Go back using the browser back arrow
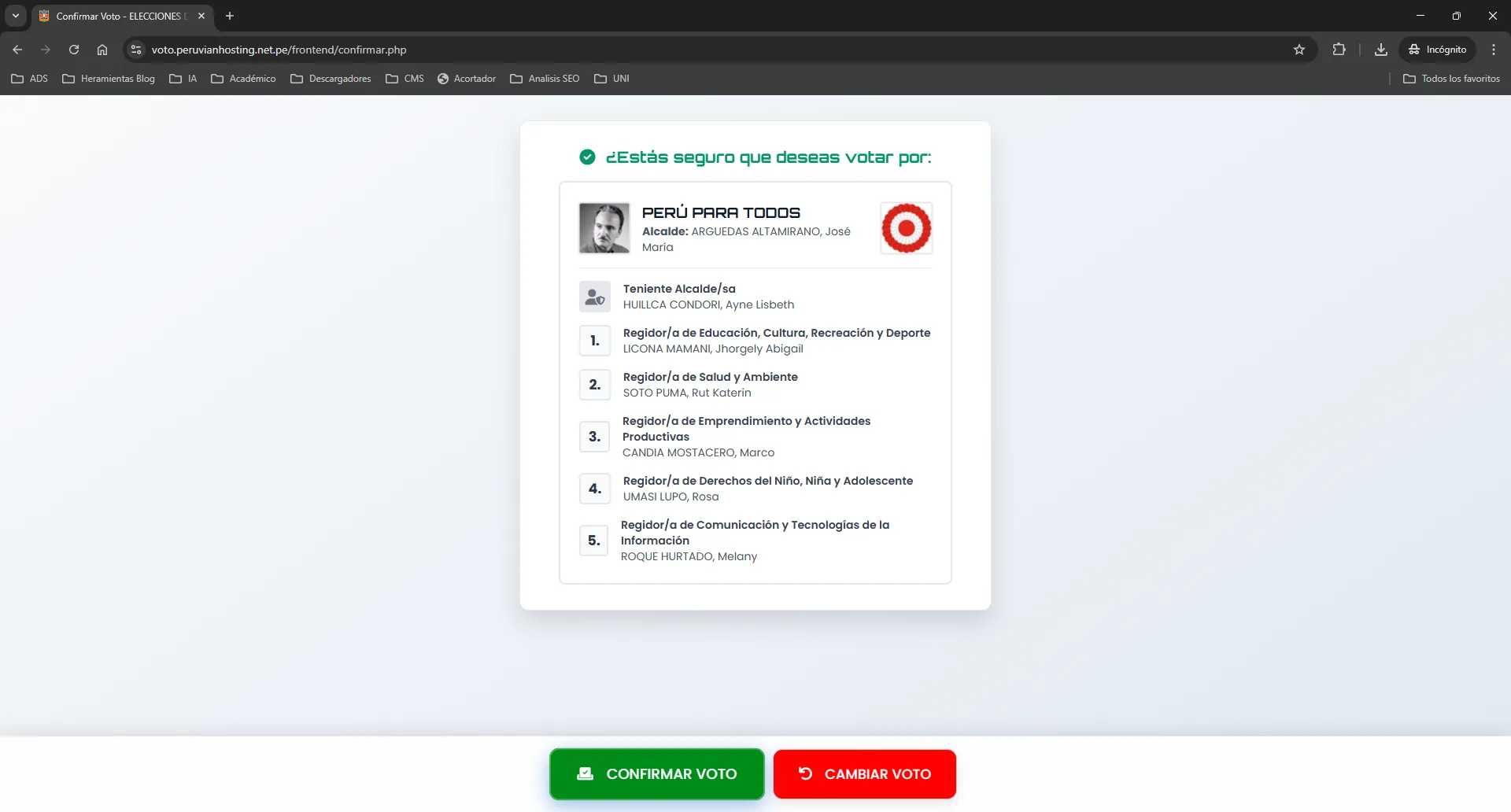Screen dimensions: 1511x812 click(17, 50)
